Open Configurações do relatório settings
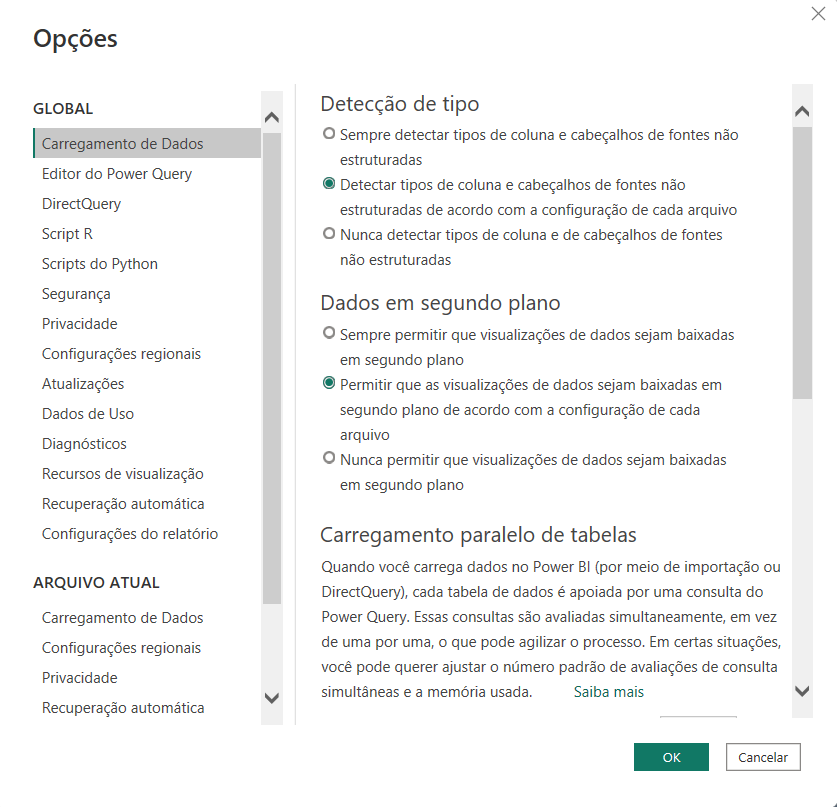The height and width of the screenshot is (807, 837). click(x=130, y=534)
